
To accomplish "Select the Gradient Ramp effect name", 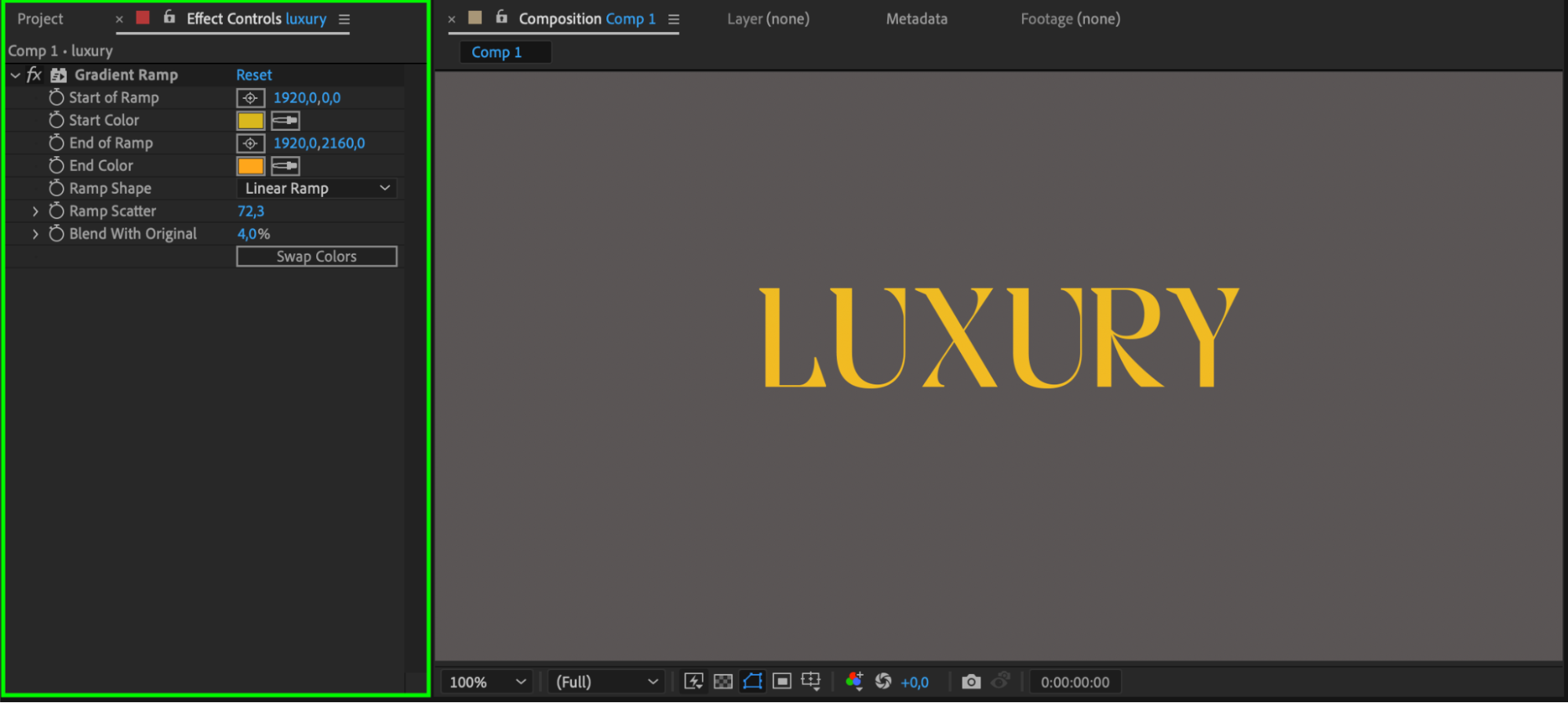I will pyautogui.click(x=126, y=75).
